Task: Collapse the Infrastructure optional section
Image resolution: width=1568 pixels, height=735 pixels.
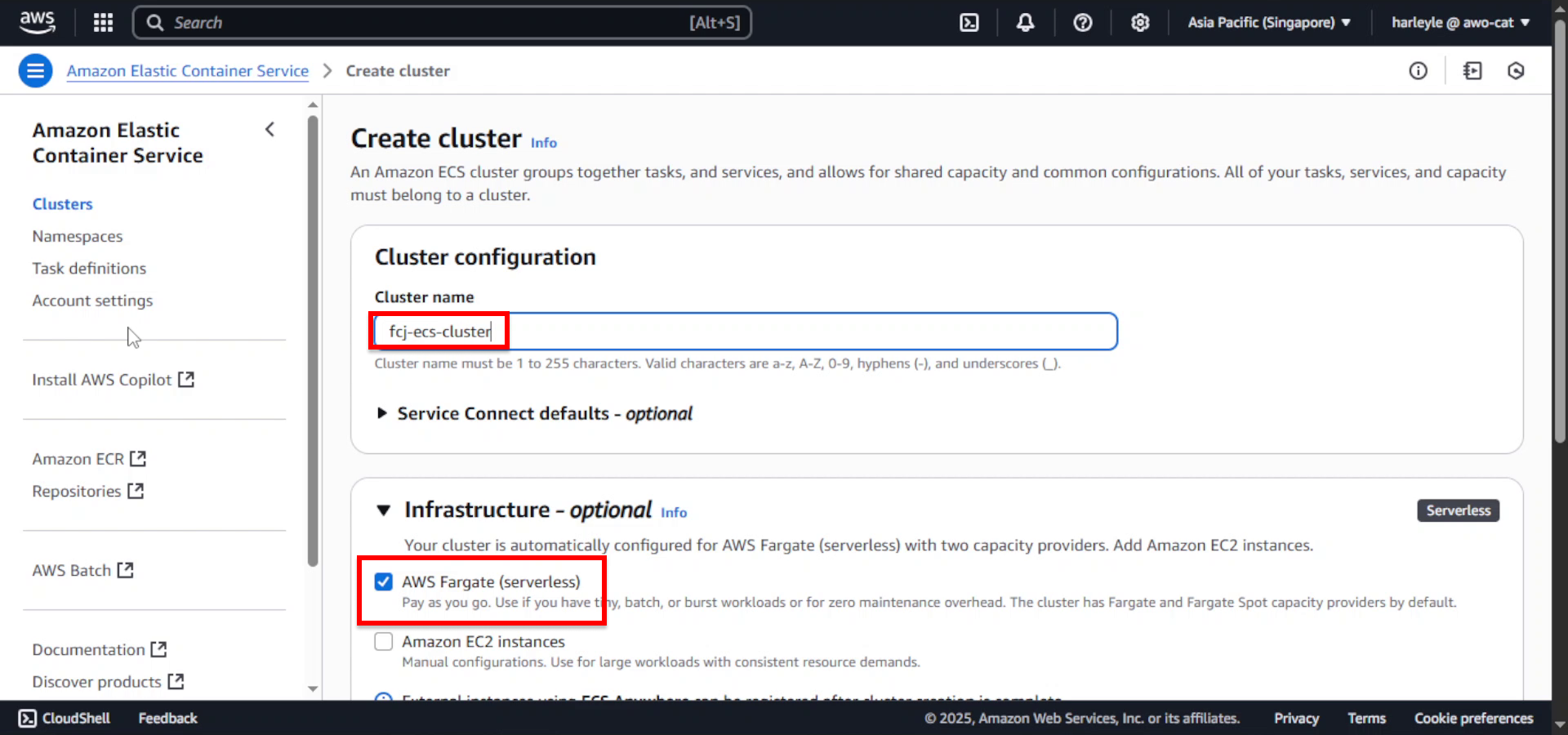Action: click(383, 510)
